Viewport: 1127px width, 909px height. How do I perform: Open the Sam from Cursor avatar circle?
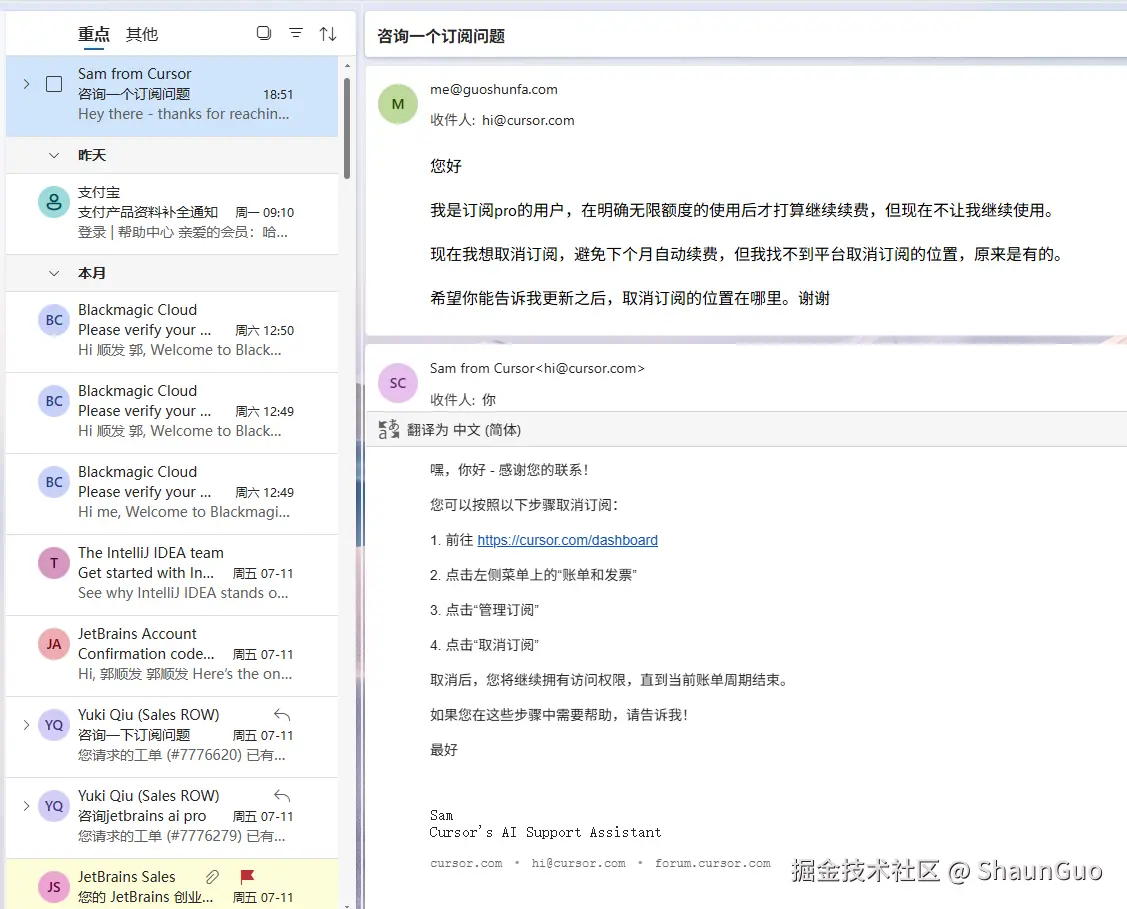[397, 382]
